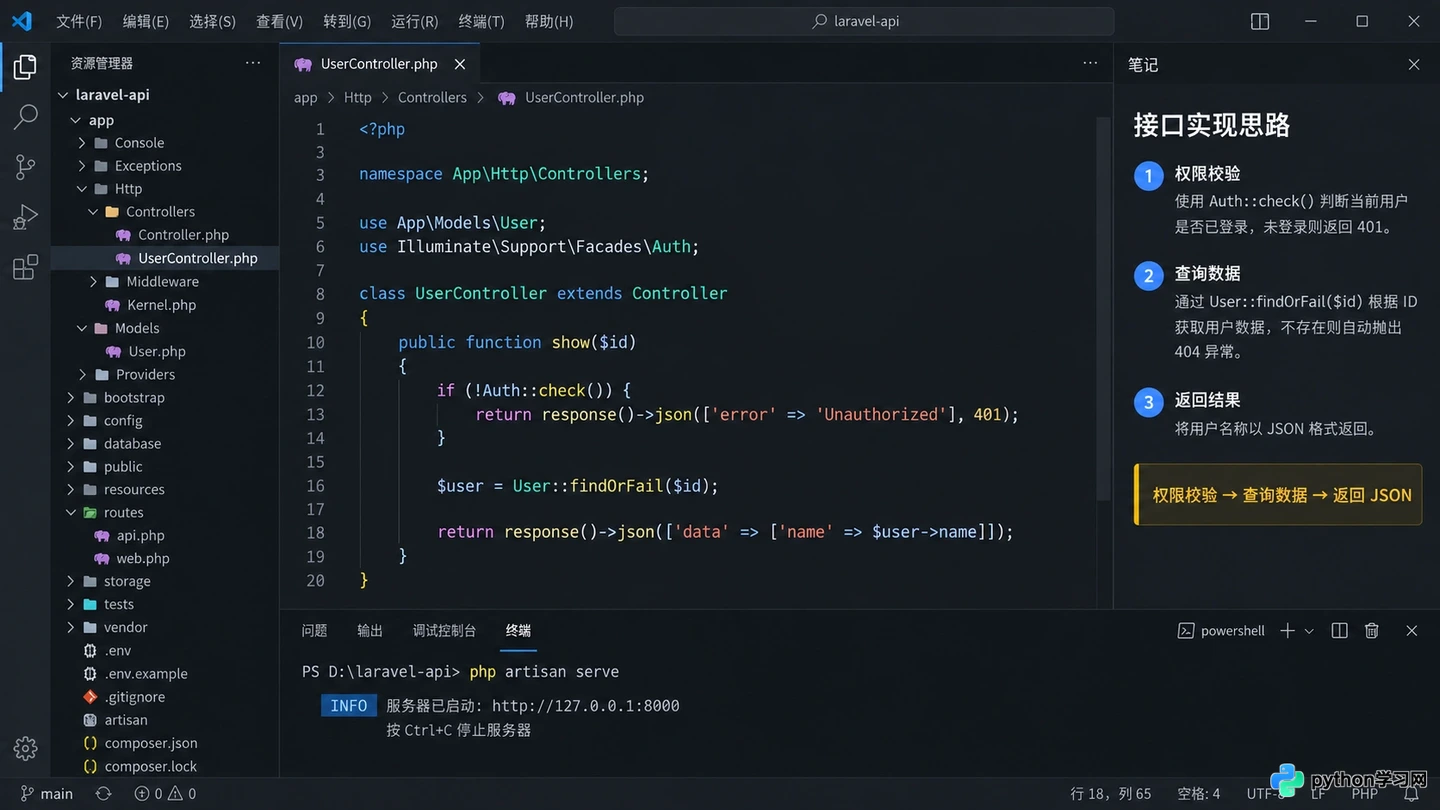1440x810 pixels.
Task: Open the 选择(S) menu
Action: tap(212, 21)
